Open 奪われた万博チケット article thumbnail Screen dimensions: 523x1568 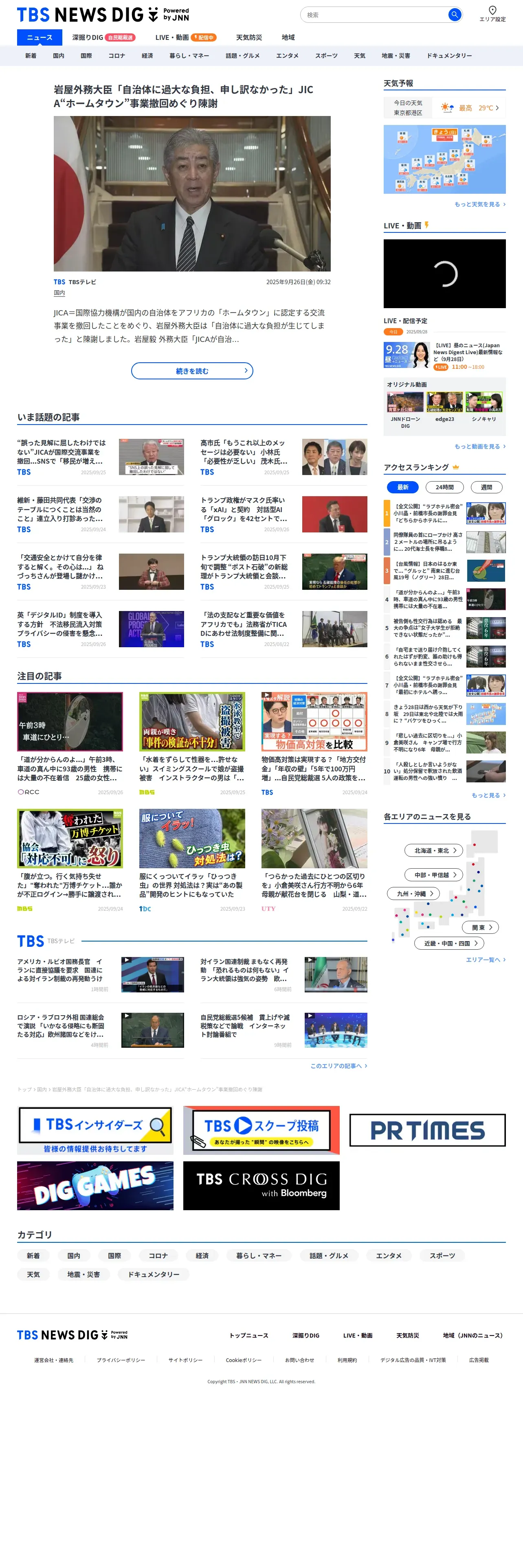click(x=70, y=838)
